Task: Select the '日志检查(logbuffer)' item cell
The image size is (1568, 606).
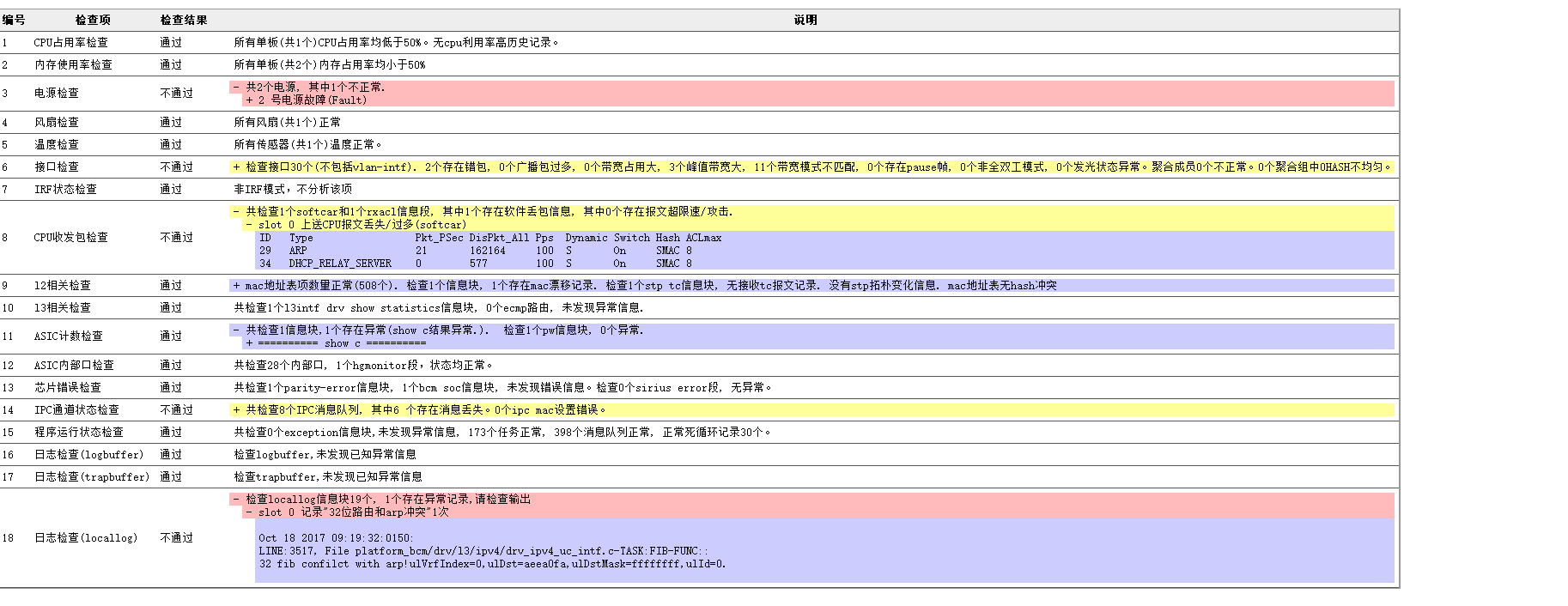Action: pos(89,454)
